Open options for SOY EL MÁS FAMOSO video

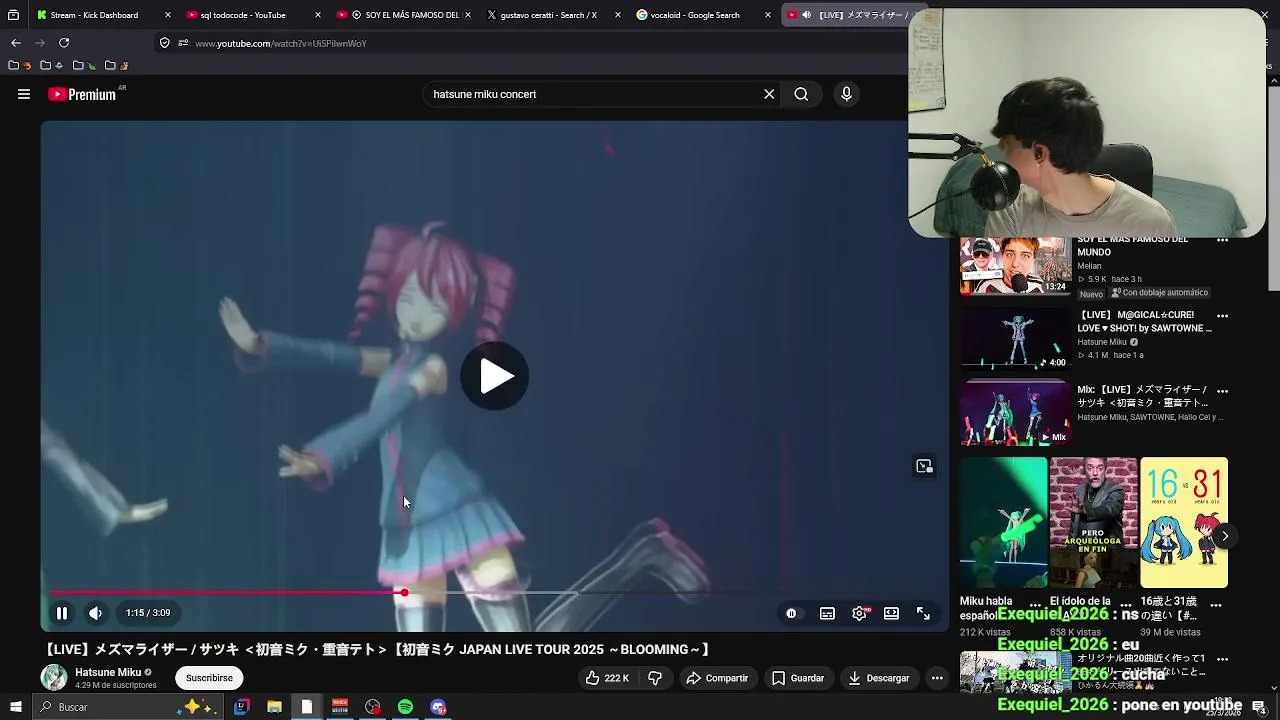click(1222, 240)
